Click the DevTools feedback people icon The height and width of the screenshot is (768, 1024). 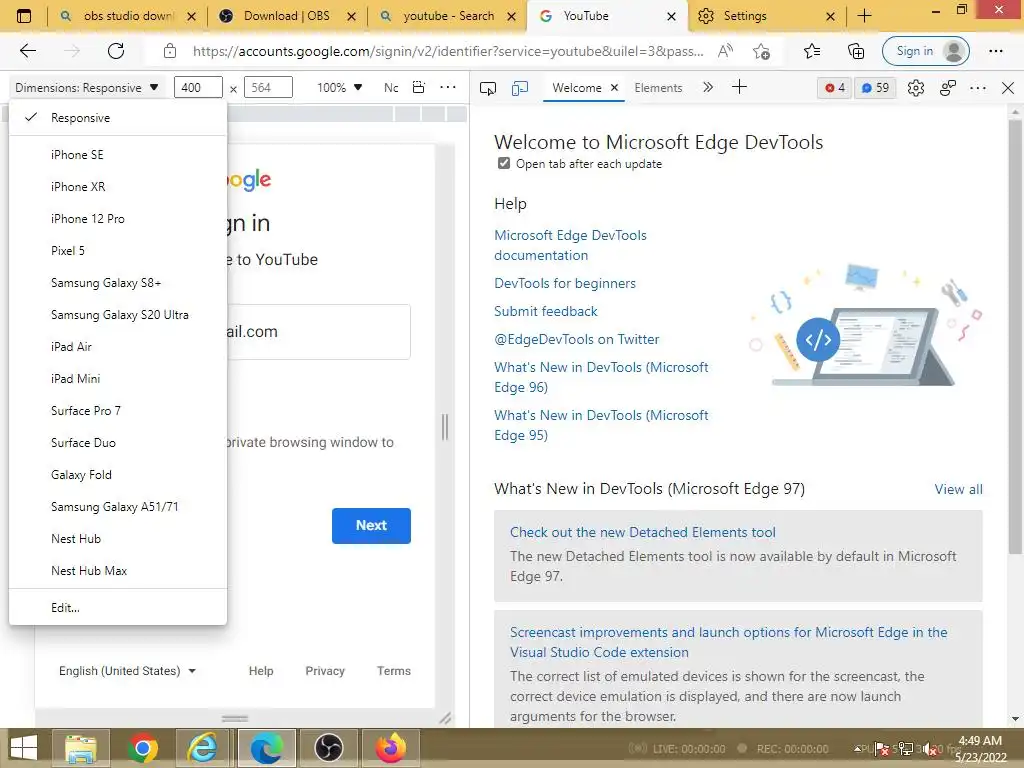(948, 88)
